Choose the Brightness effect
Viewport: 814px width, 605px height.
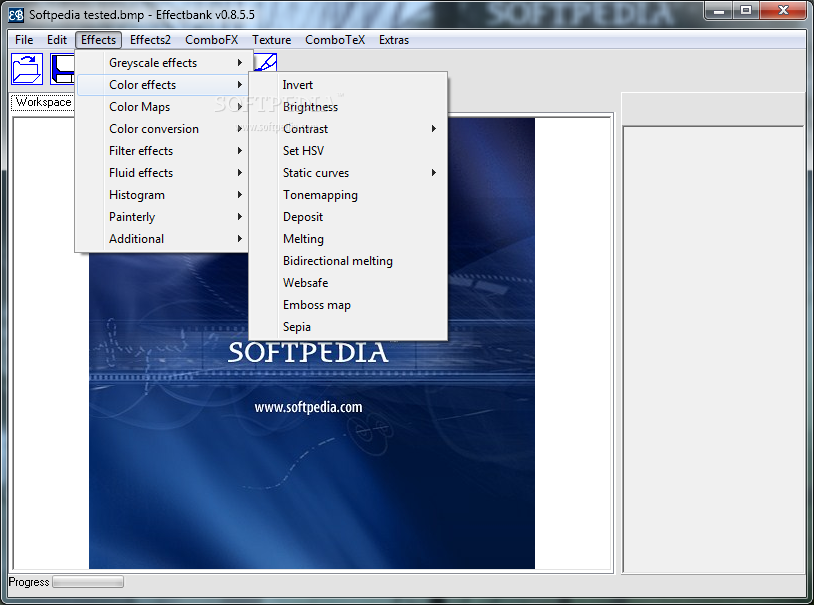click(x=348, y=107)
